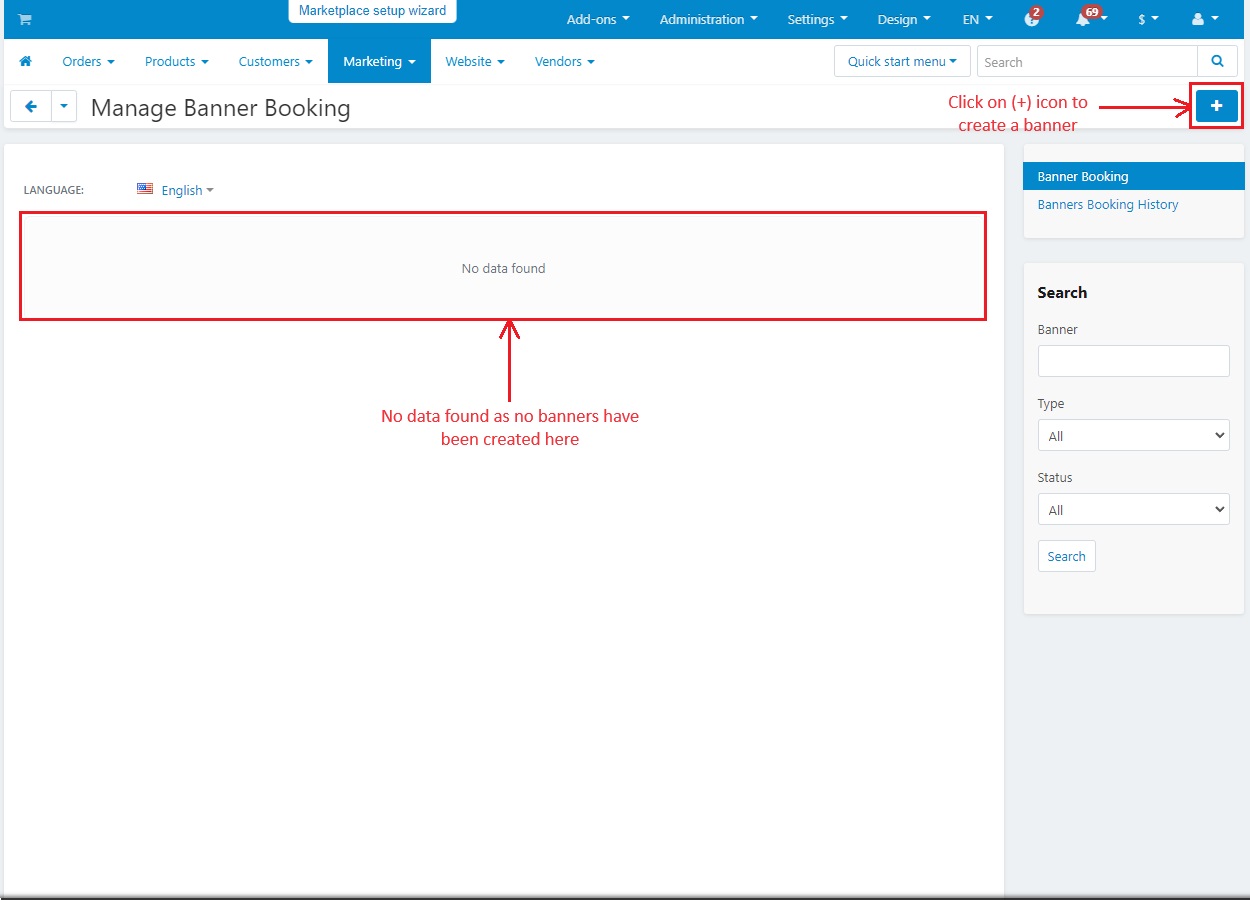Open the Vendors menu
Image resolution: width=1250 pixels, height=900 pixels.
(564, 61)
